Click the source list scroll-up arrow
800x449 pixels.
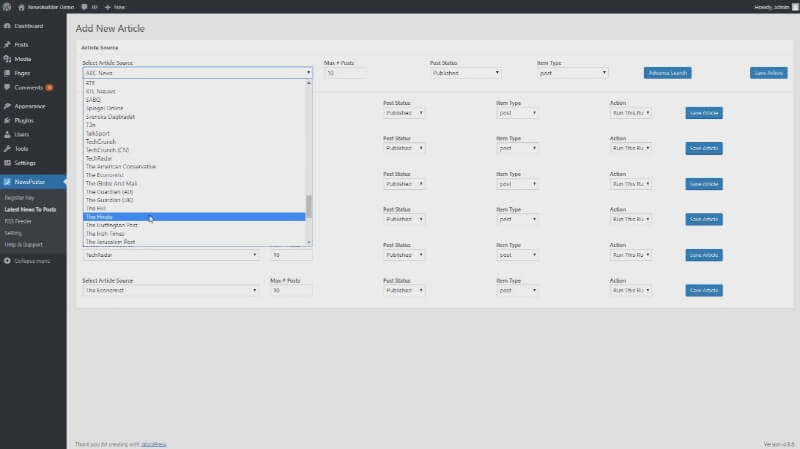pyautogui.click(x=309, y=83)
